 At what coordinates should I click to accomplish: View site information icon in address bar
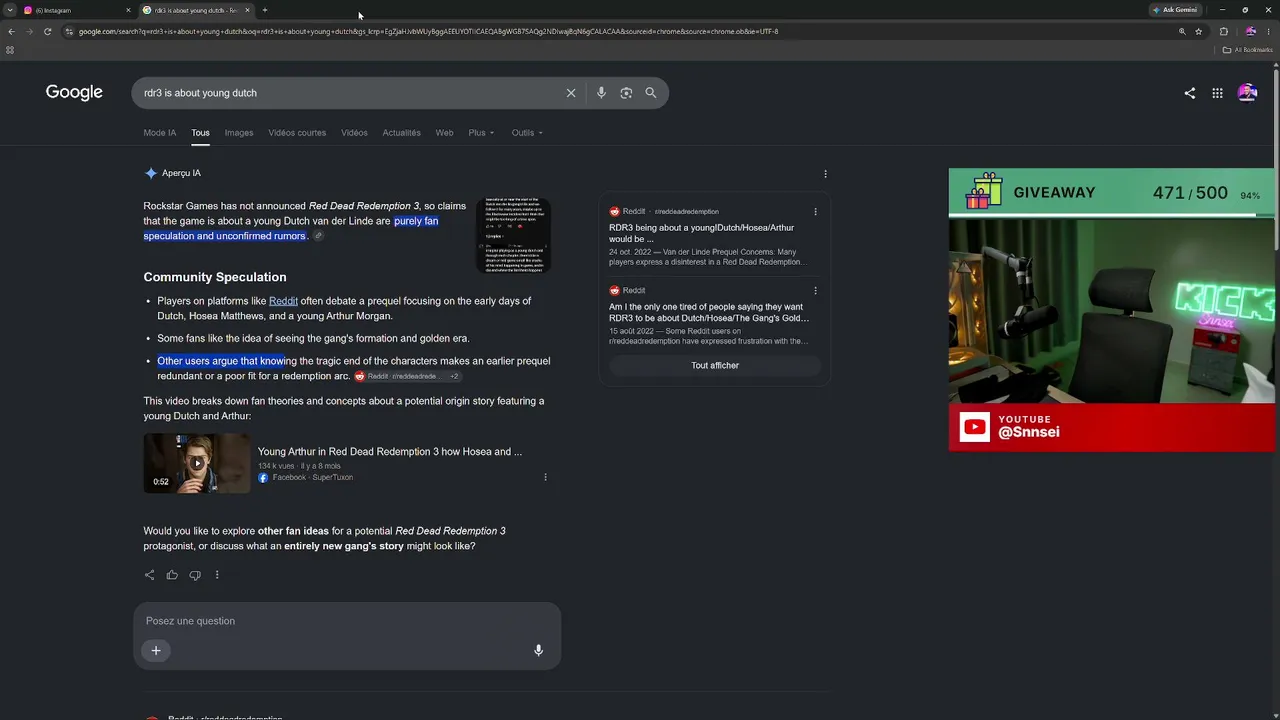pos(69,31)
